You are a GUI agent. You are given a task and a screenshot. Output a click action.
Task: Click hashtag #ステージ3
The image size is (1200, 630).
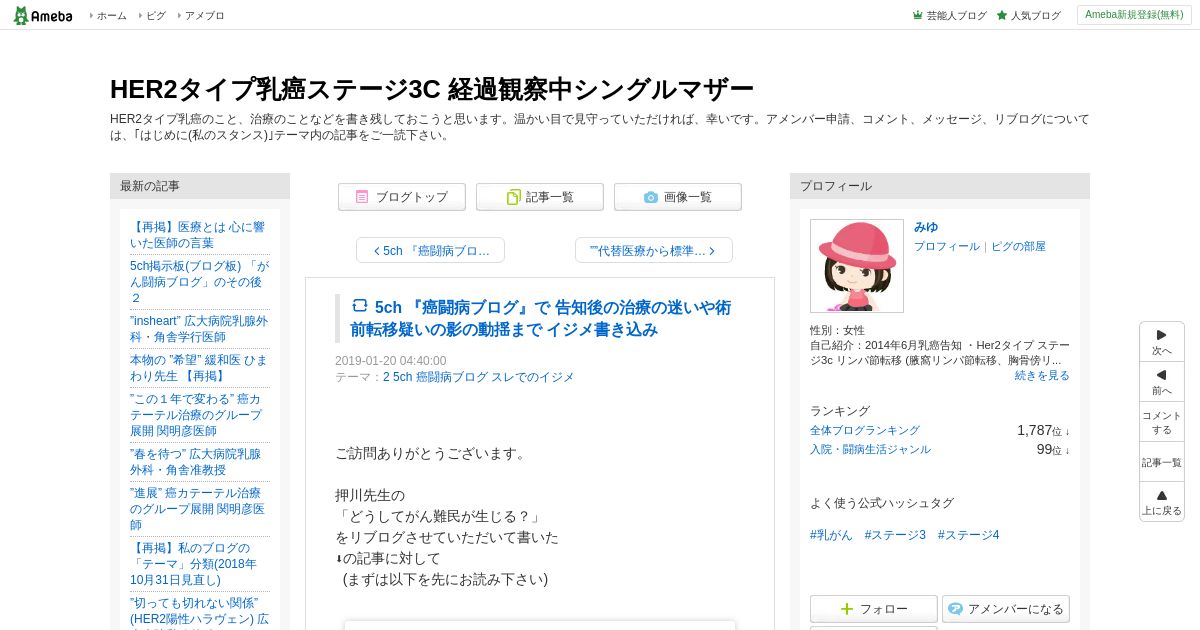[895, 535]
